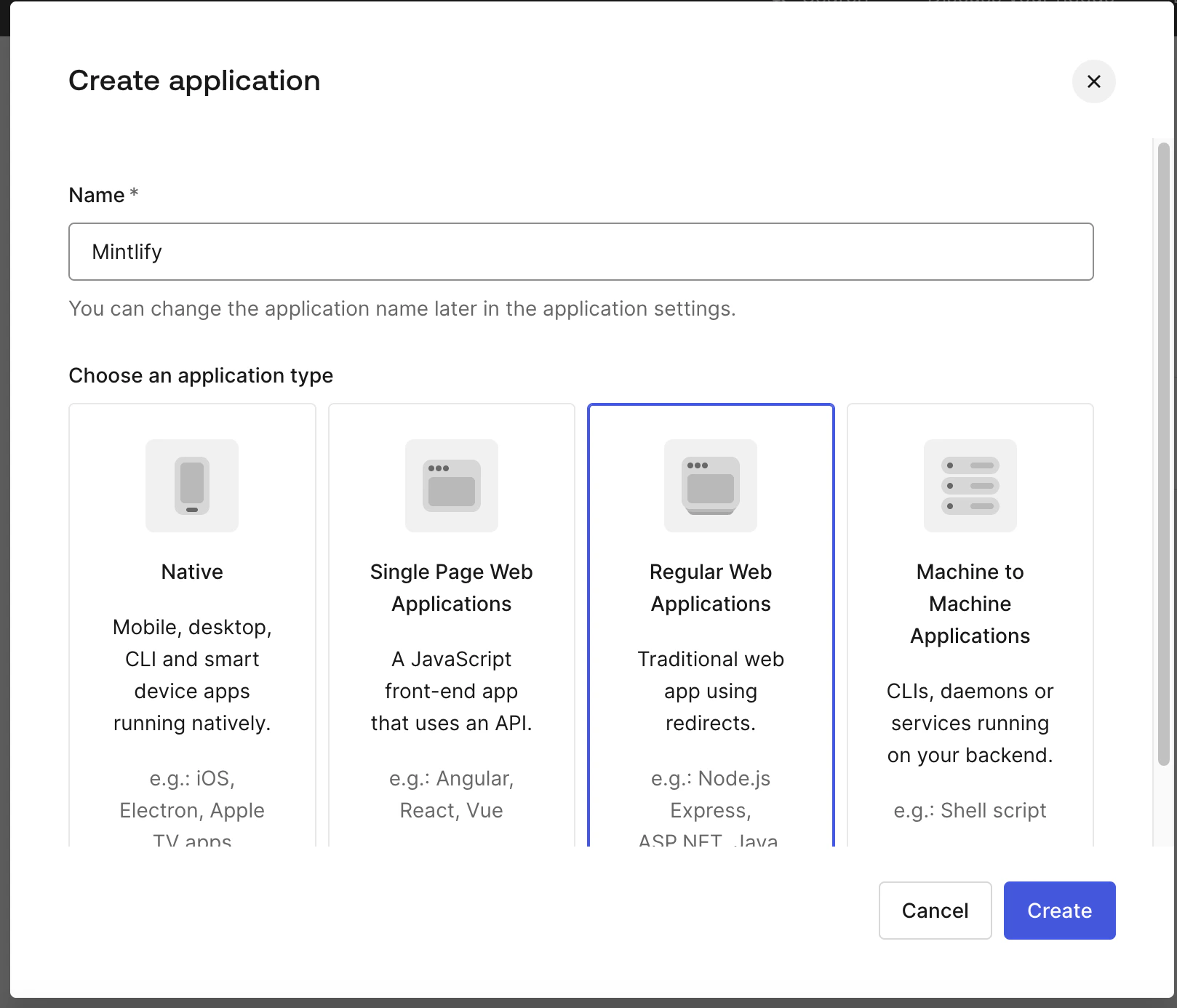
Task: Click the Cancel button
Action: (935, 910)
